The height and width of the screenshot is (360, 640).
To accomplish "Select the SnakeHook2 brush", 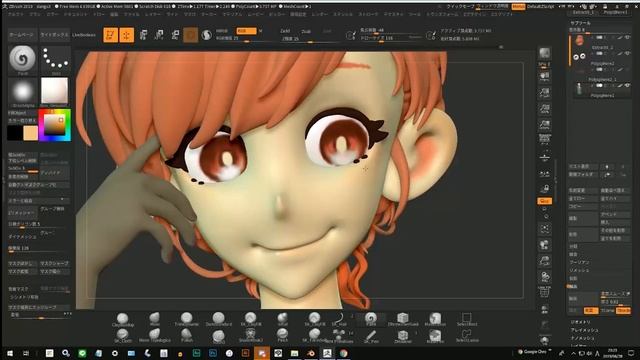I will (x=250, y=336).
